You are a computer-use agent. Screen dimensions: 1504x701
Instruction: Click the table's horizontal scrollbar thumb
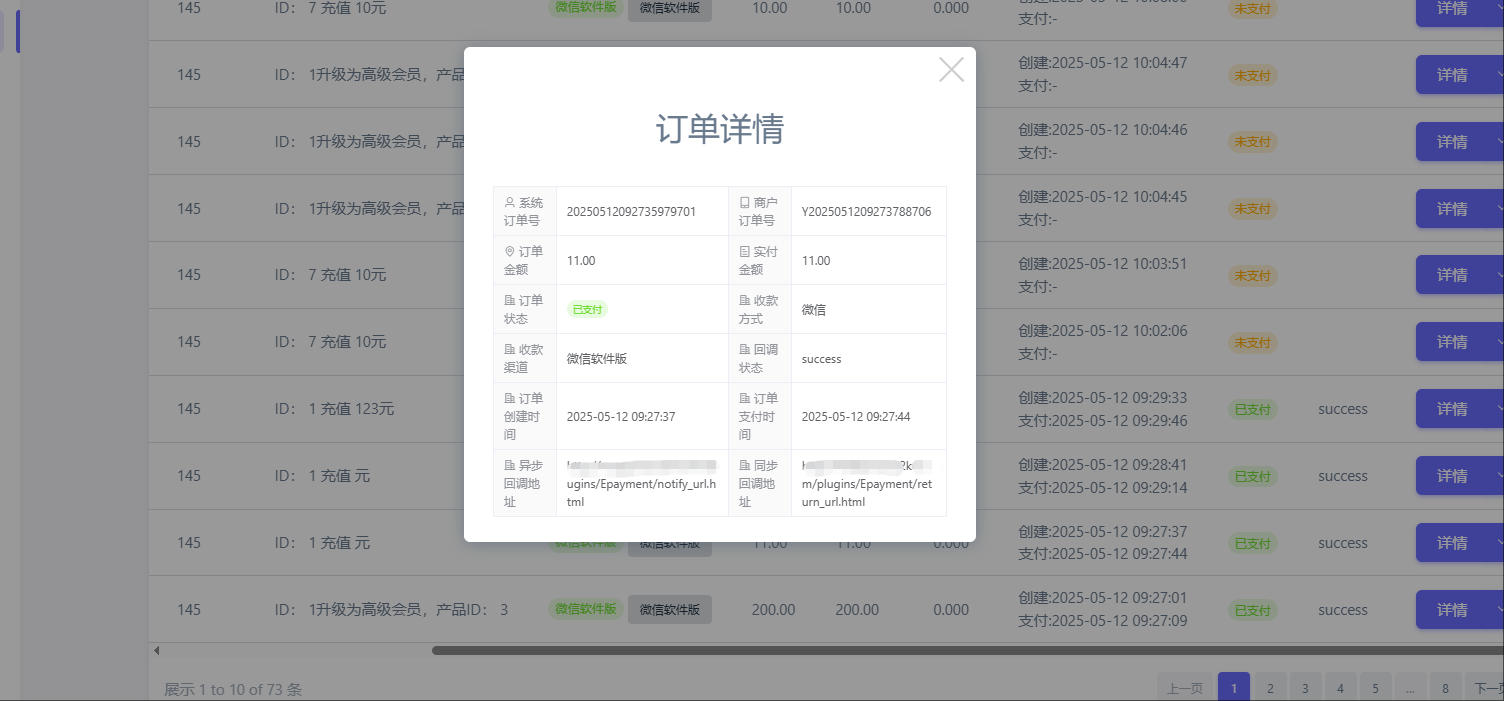pos(968,651)
